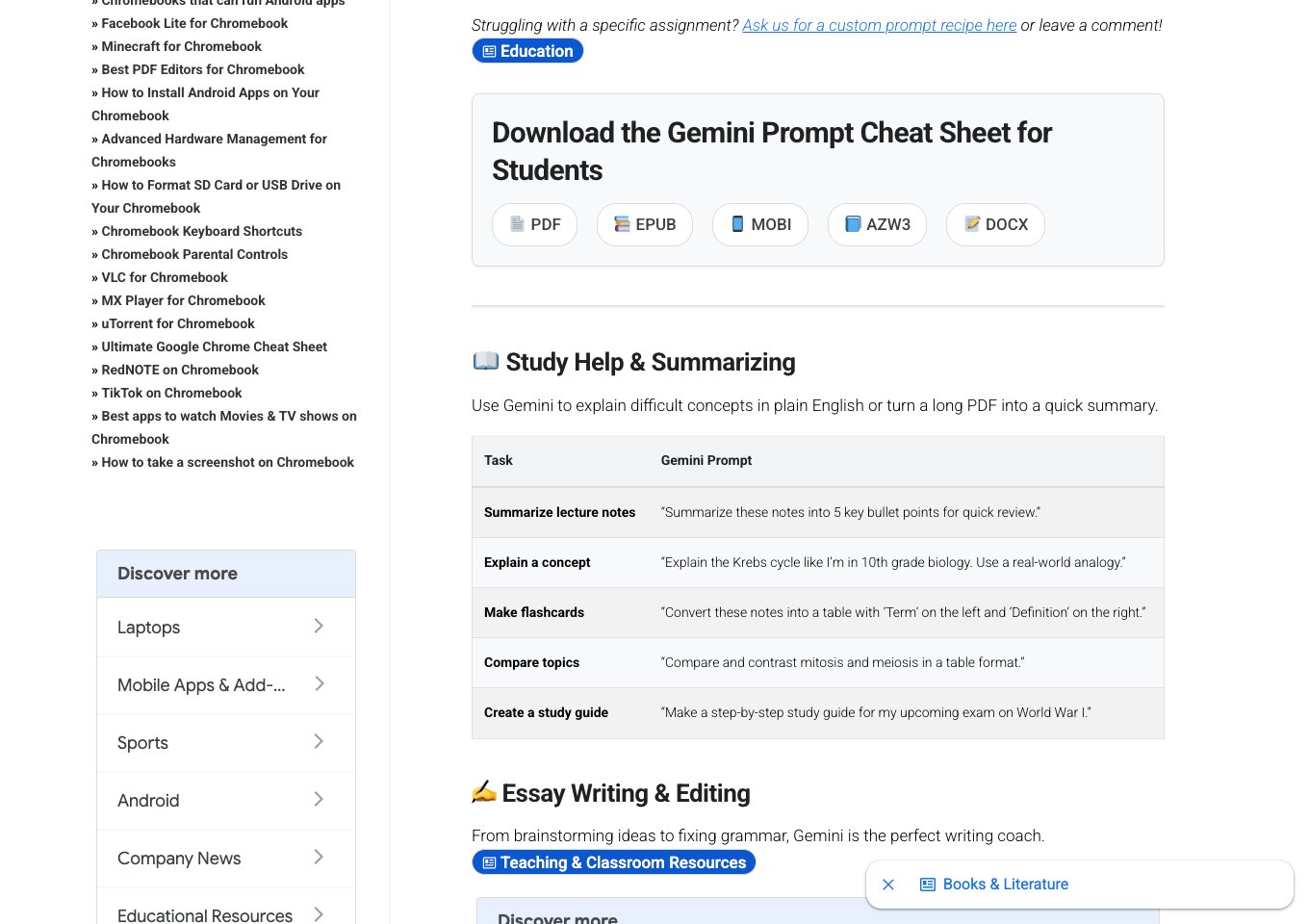Image resolution: width=1309 pixels, height=924 pixels.
Task: Open Minecraft for Chromebook link
Action: [181, 46]
